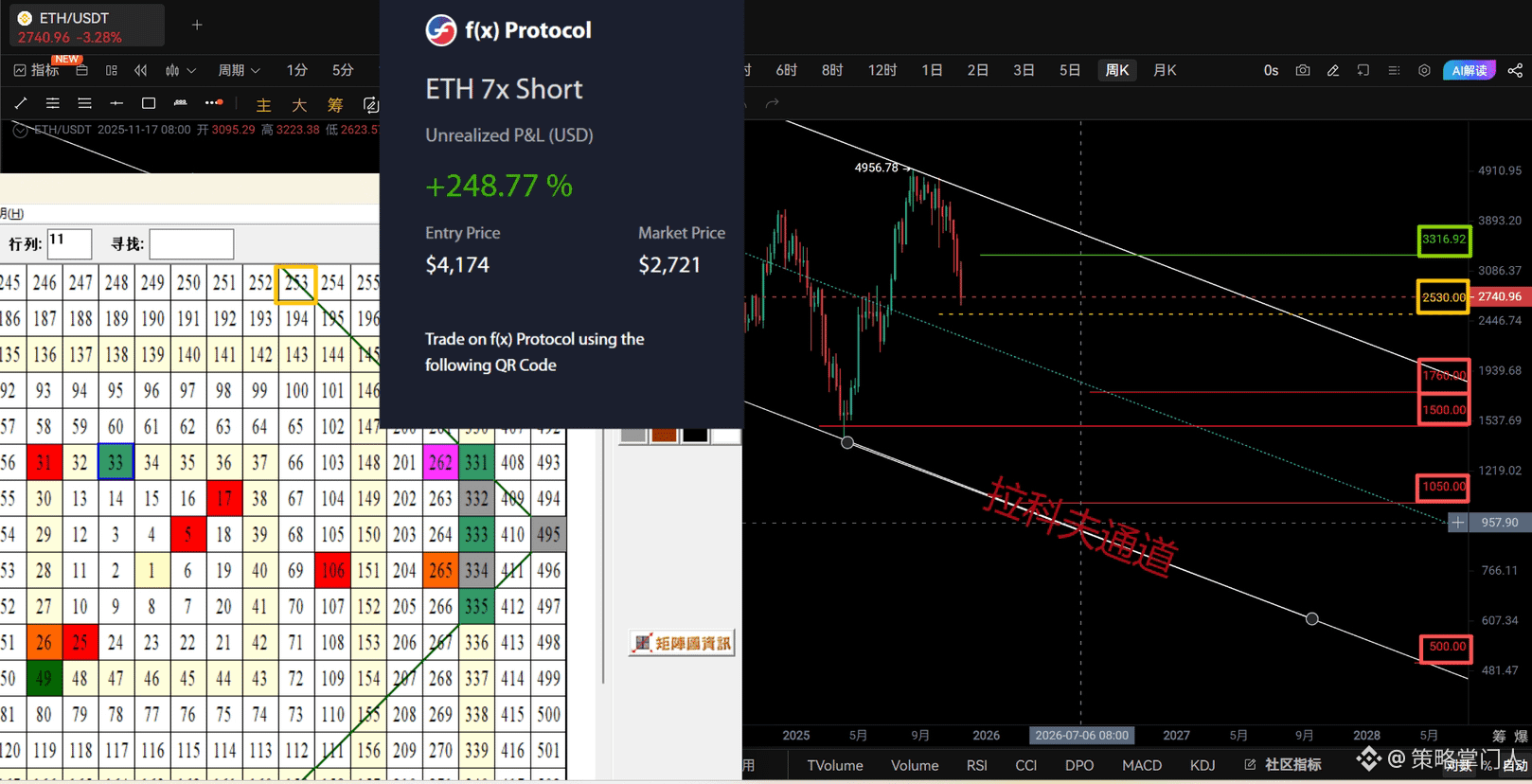
Task: Select the 5分 timeframe
Action: [343, 70]
